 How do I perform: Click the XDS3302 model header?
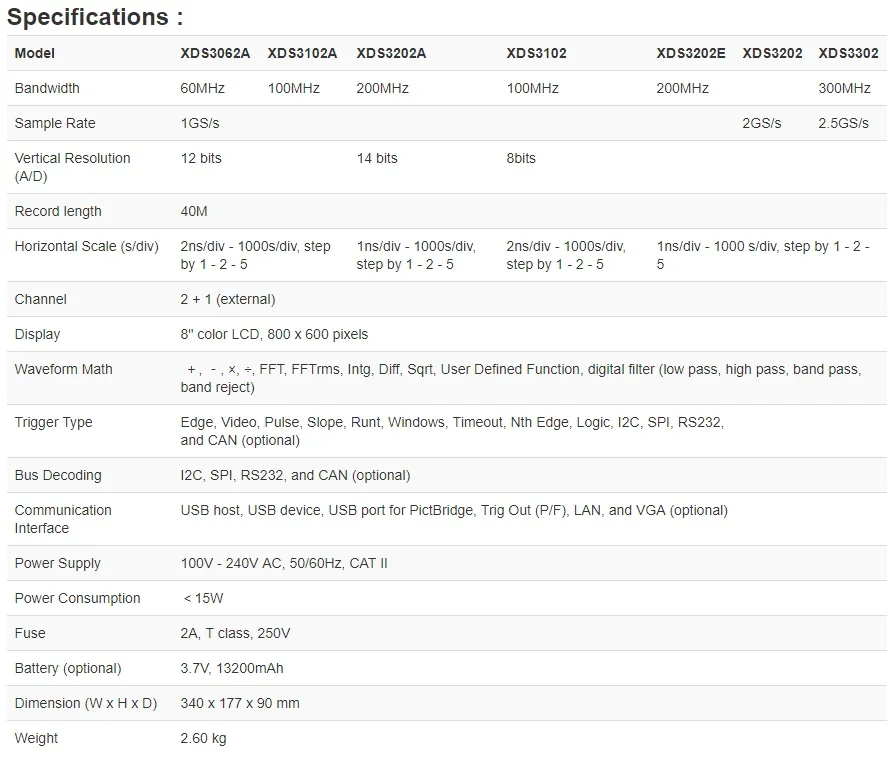[x=848, y=53]
